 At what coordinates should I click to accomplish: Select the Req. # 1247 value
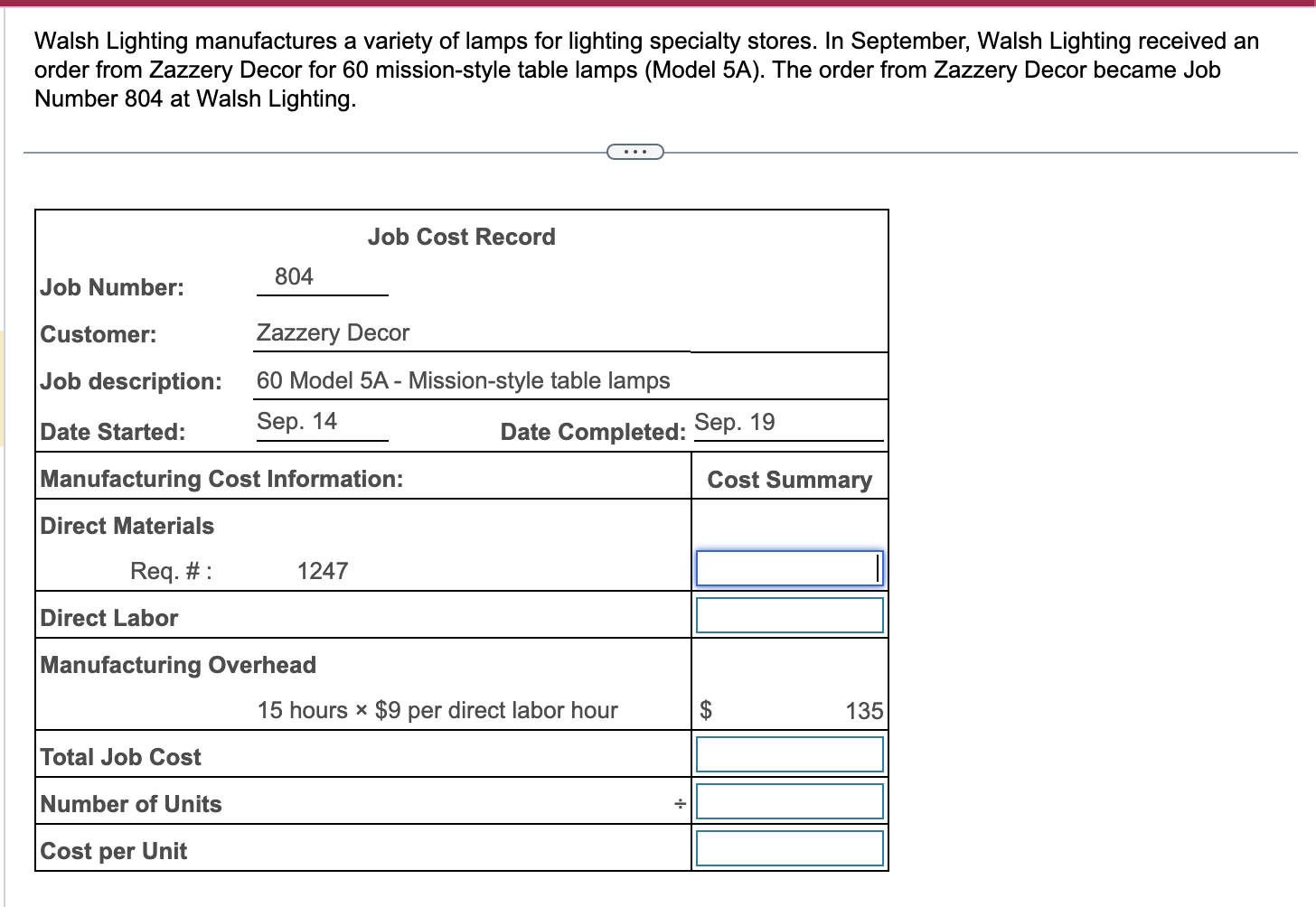(323, 570)
